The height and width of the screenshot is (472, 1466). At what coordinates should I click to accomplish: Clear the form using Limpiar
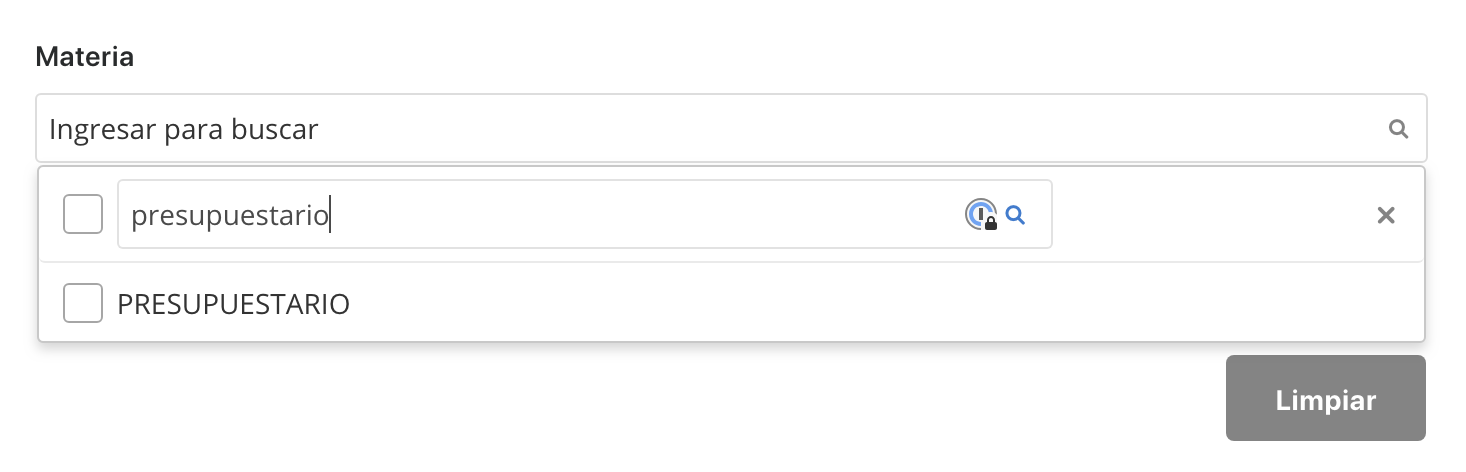[x=1325, y=398]
